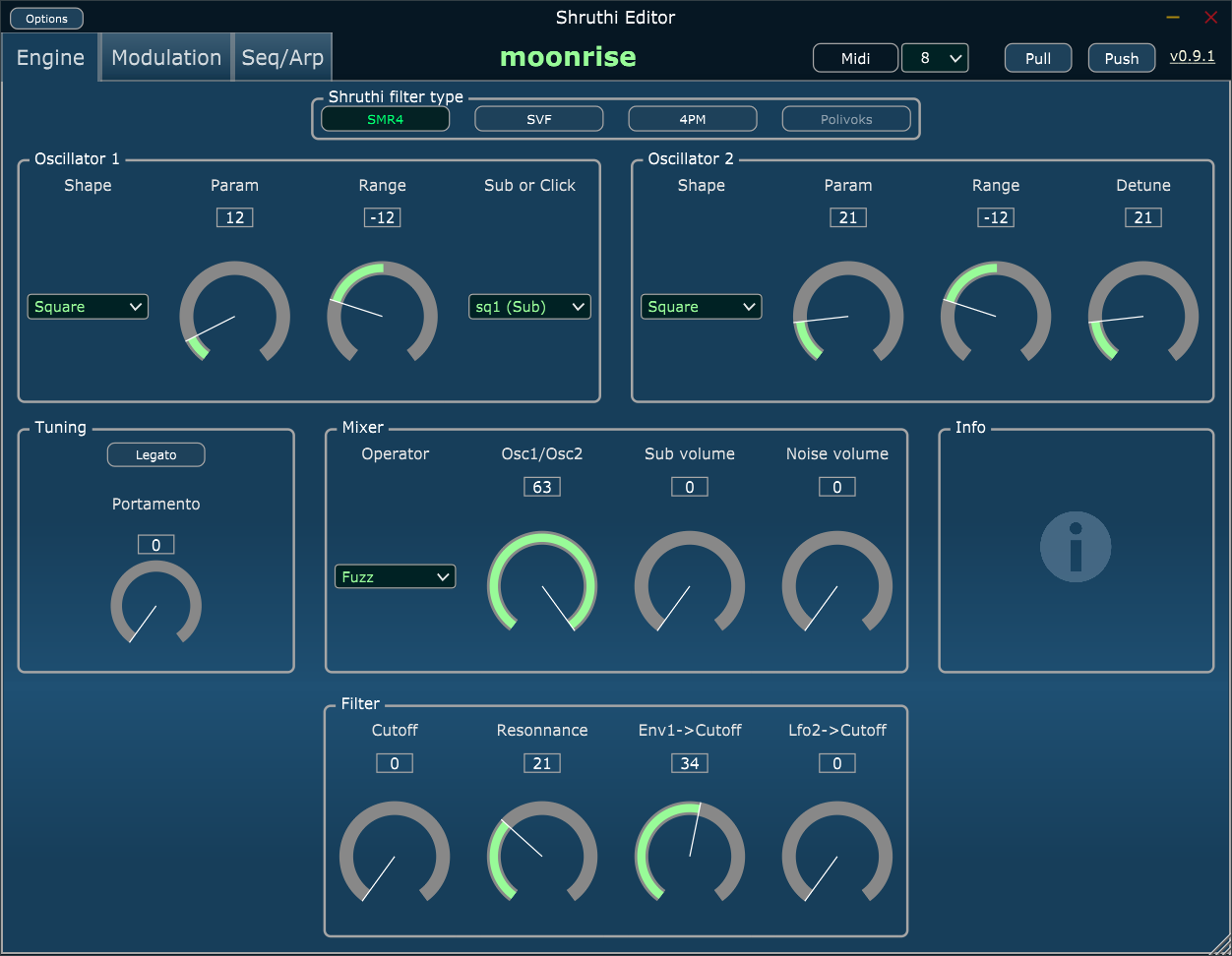Viewport: 1232px width, 956px height.
Task: Click the Env1->Cutoff value box
Action: pos(690,763)
